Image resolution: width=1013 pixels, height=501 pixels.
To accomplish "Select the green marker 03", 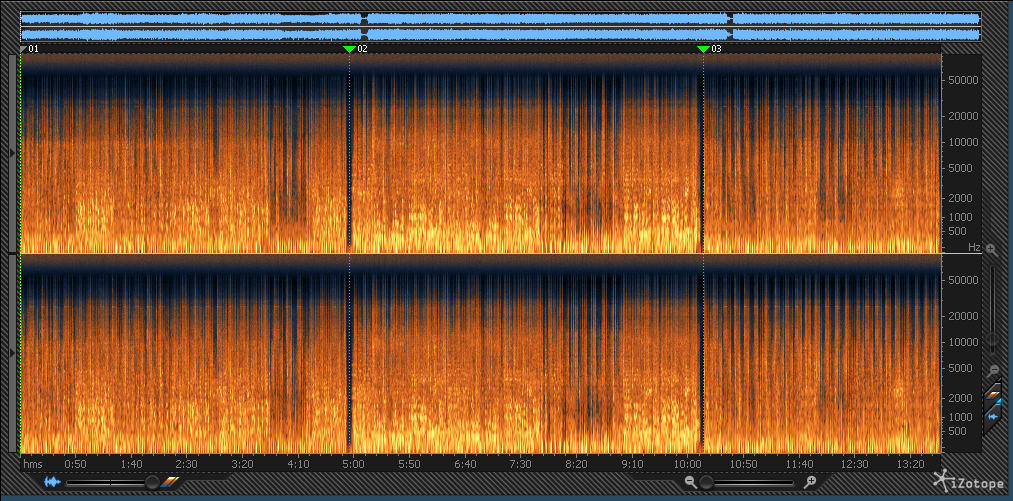I will pos(703,48).
